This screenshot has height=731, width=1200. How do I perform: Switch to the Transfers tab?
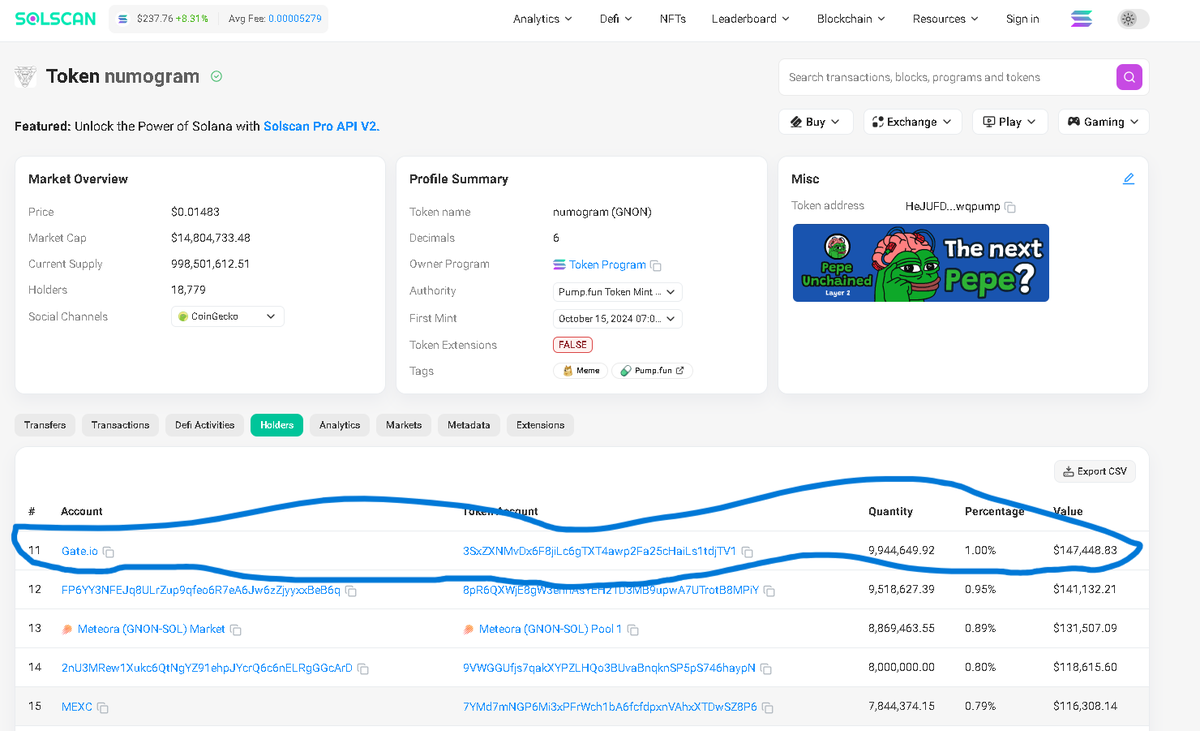(x=45, y=425)
